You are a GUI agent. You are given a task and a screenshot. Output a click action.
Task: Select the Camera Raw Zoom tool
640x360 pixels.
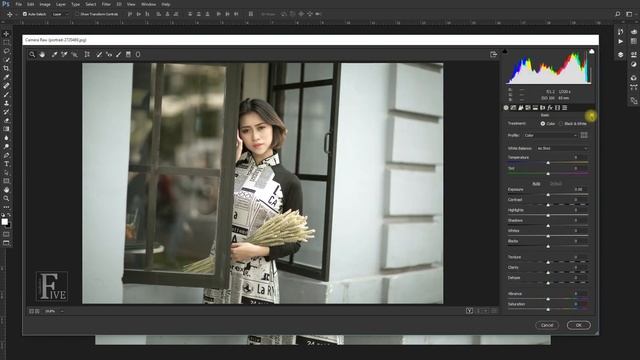pyautogui.click(x=32, y=54)
